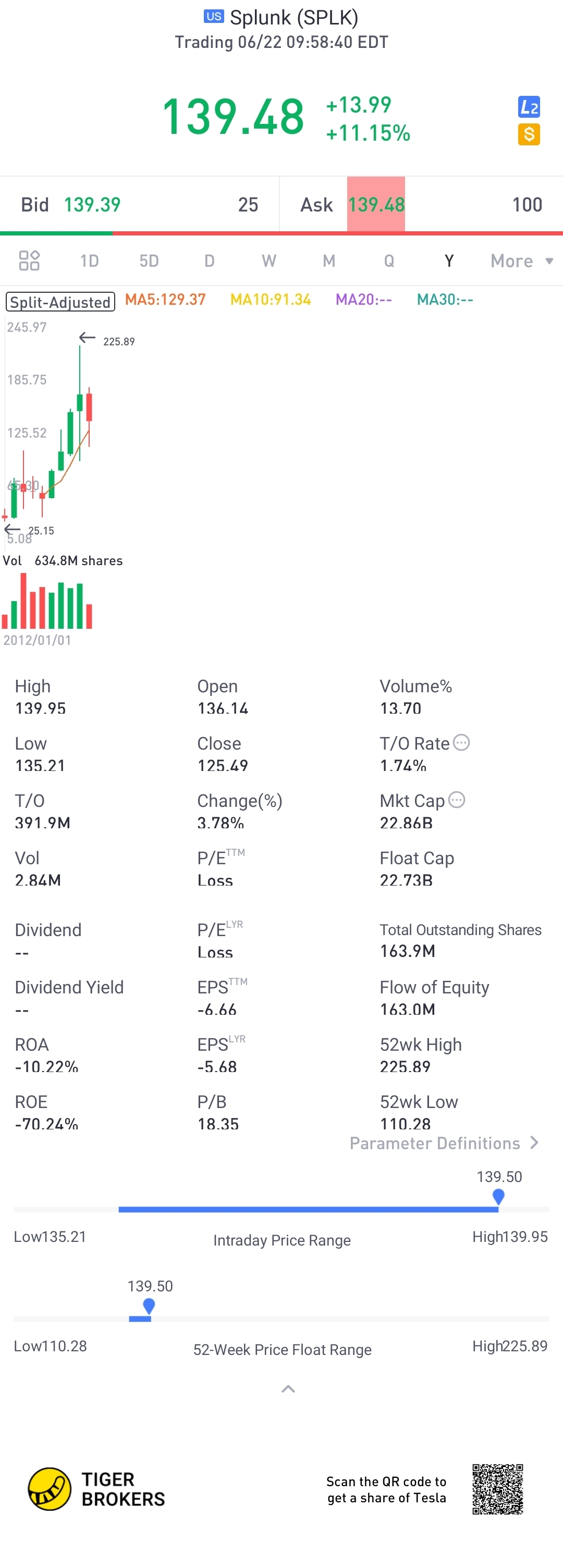
Task: Tap the L2 market data icon
Action: click(x=528, y=107)
